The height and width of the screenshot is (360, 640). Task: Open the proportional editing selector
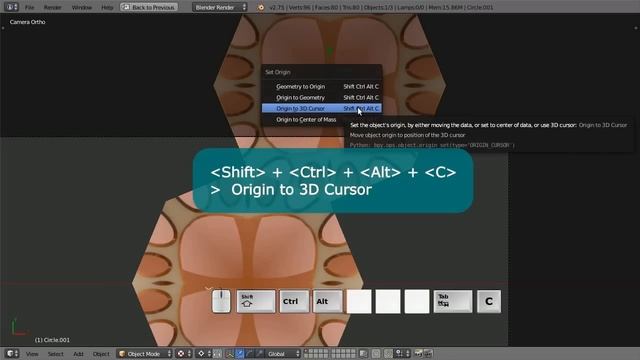coord(376,354)
